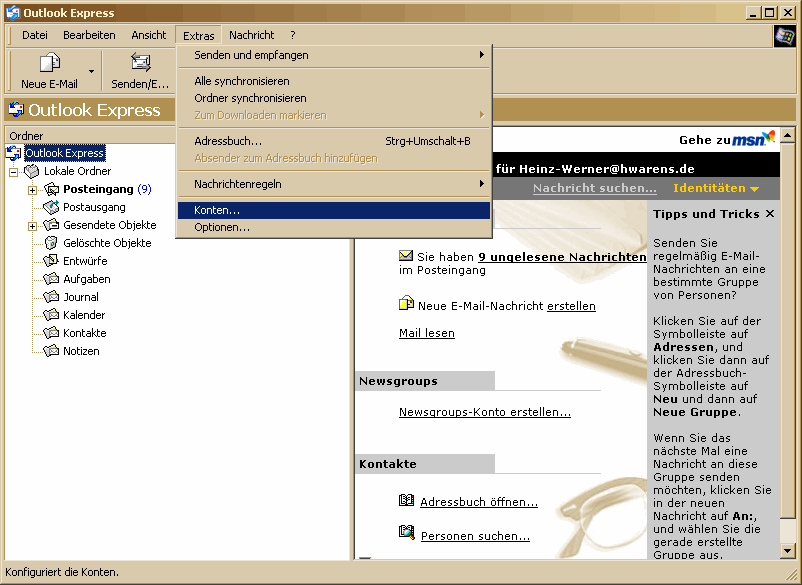Viewport: 802px width, 585px height.
Task: Expand the Posteingang tree node
Action: coord(32,190)
